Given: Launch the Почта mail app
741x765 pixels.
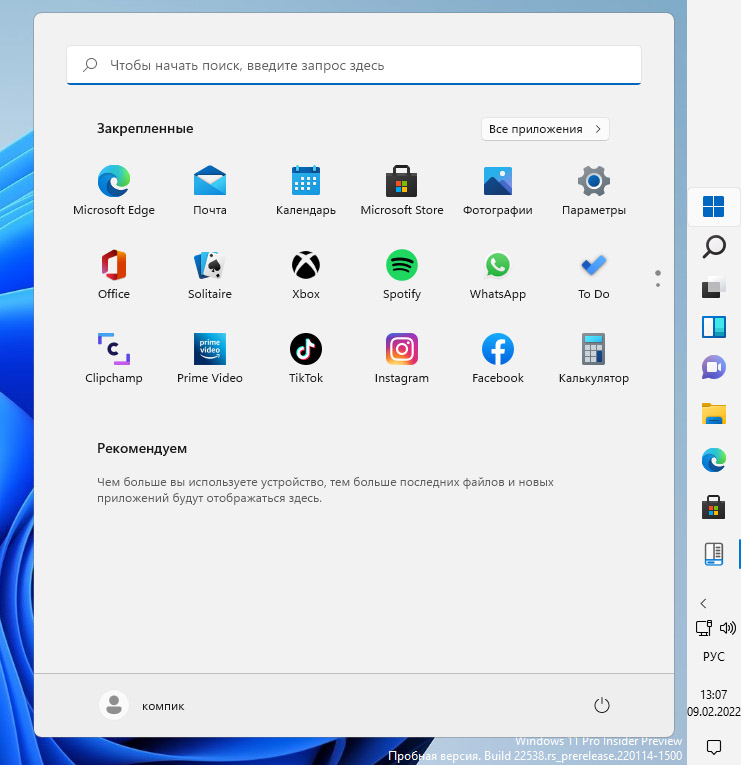Looking at the screenshot, I should (210, 191).
